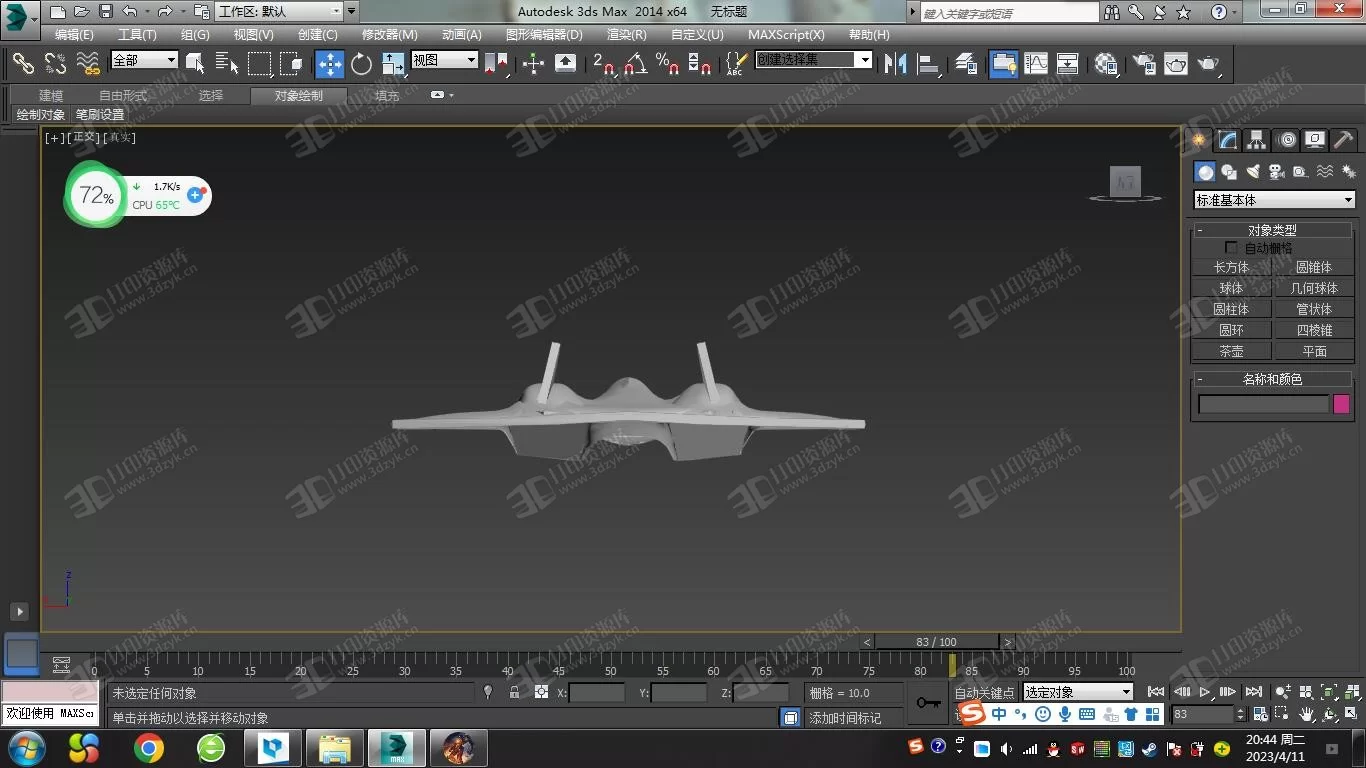Click the magenta object color swatch
The image size is (1366, 768).
click(1341, 404)
